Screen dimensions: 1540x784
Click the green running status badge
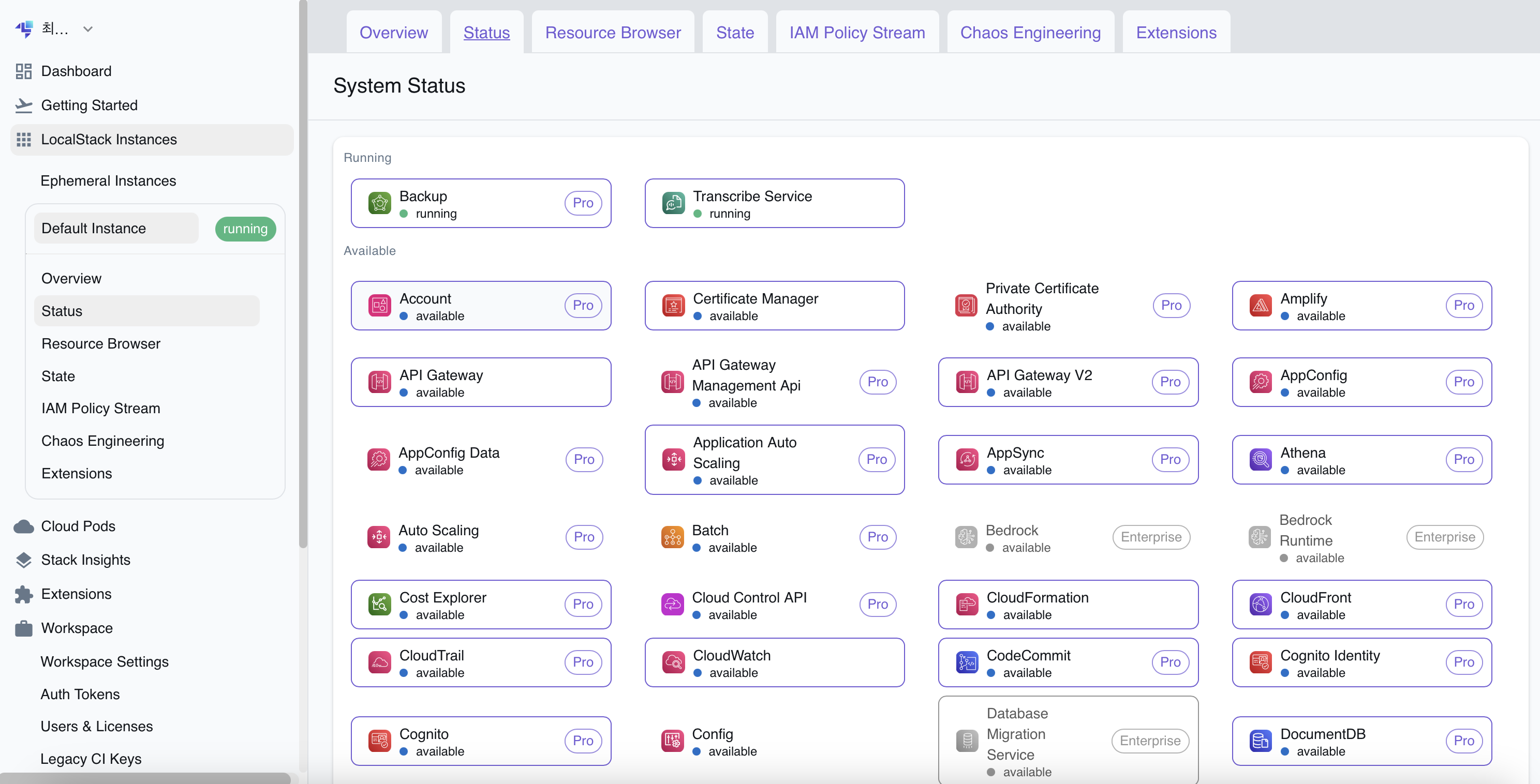[245, 229]
